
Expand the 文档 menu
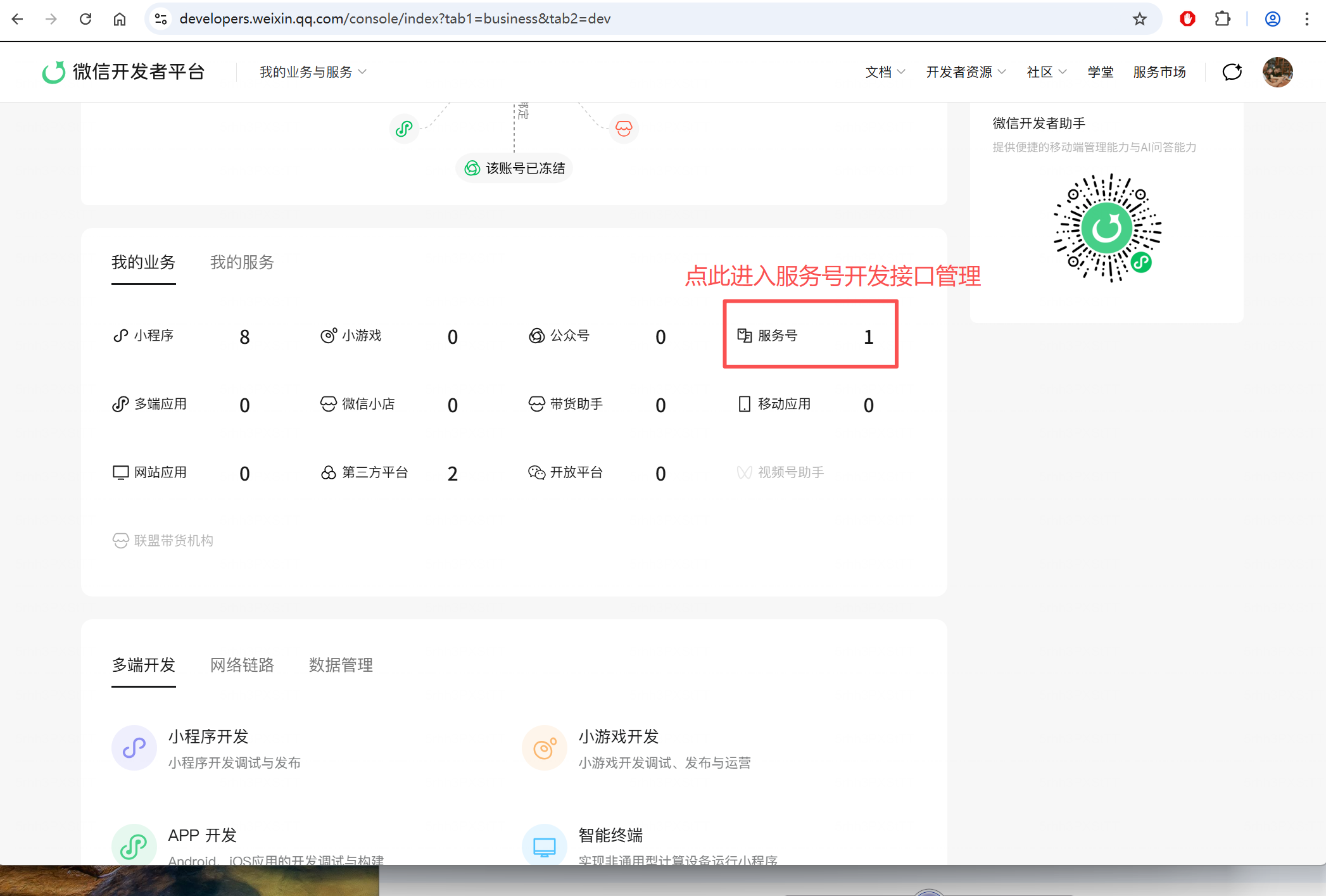pyautogui.click(x=885, y=72)
